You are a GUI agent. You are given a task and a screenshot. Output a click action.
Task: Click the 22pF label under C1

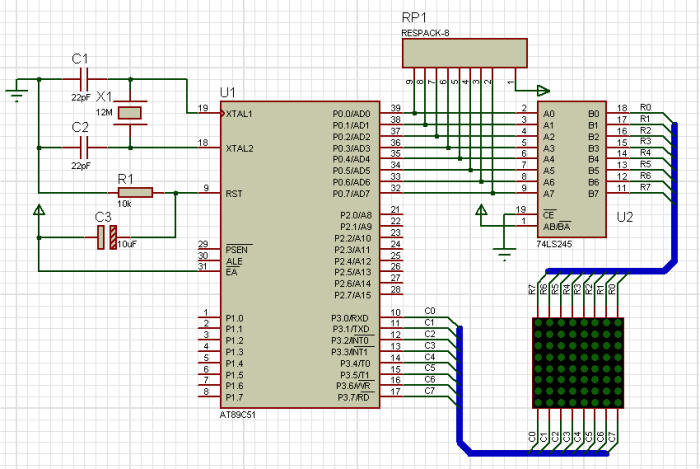(x=81, y=97)
